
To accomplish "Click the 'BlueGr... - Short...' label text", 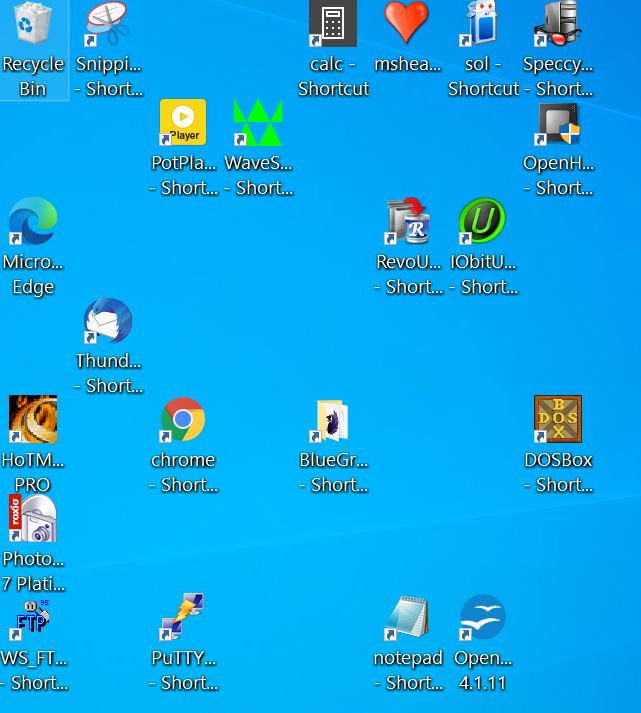I will (x=333, y=472).
